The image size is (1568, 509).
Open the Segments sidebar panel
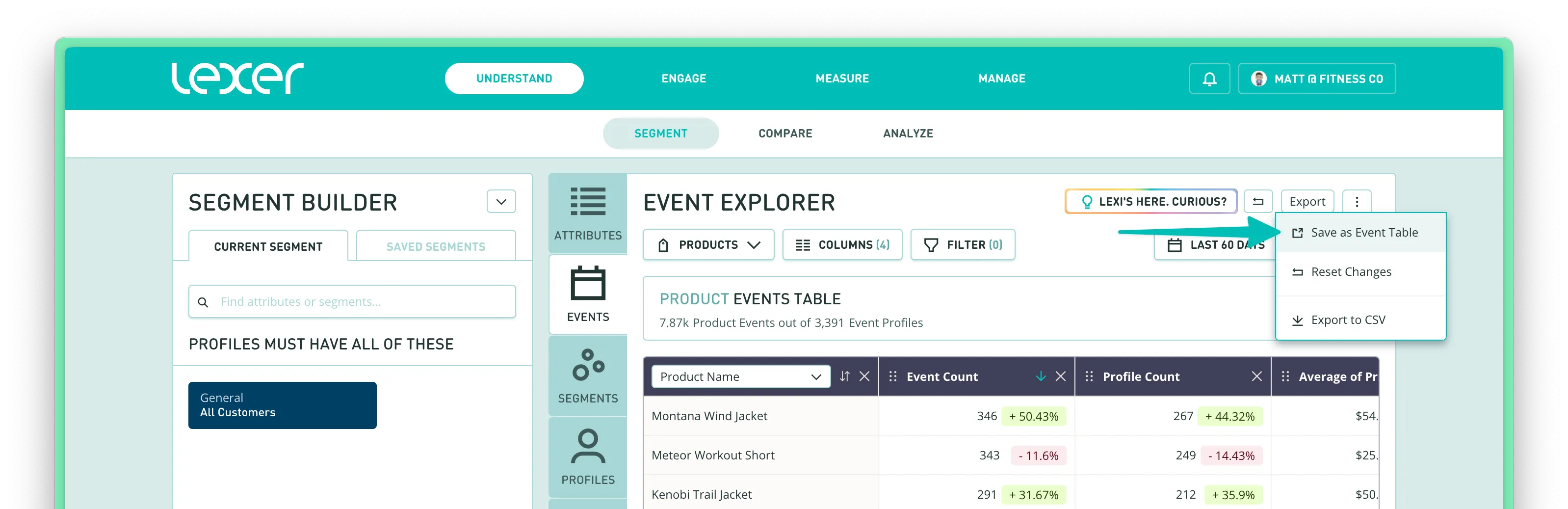pyautogui.click(x=587, y=375)
